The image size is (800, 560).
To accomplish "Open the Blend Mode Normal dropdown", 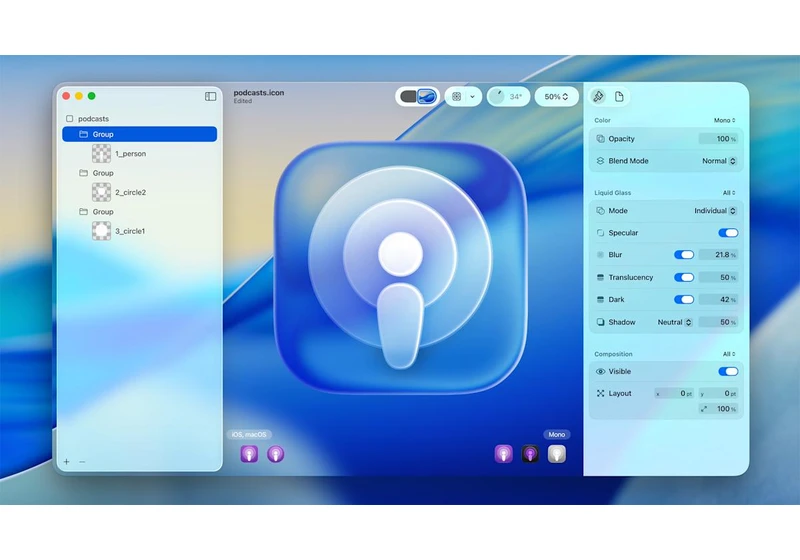I will tap(719, 161).
